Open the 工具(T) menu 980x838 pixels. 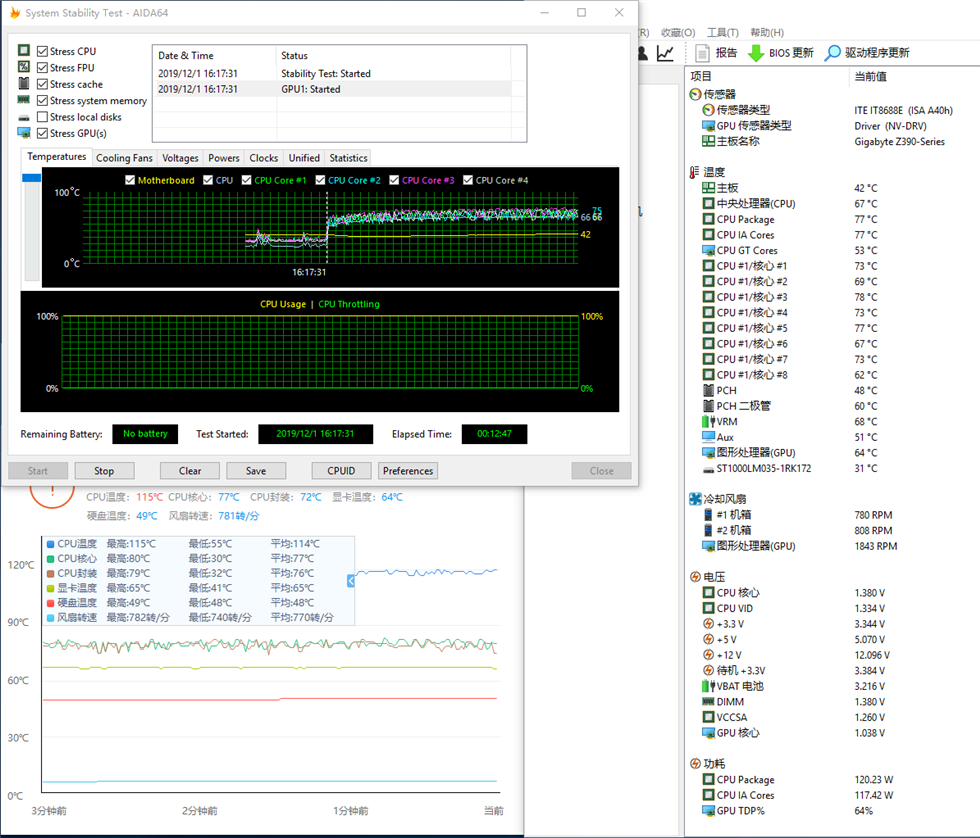[x=722, y=33]
